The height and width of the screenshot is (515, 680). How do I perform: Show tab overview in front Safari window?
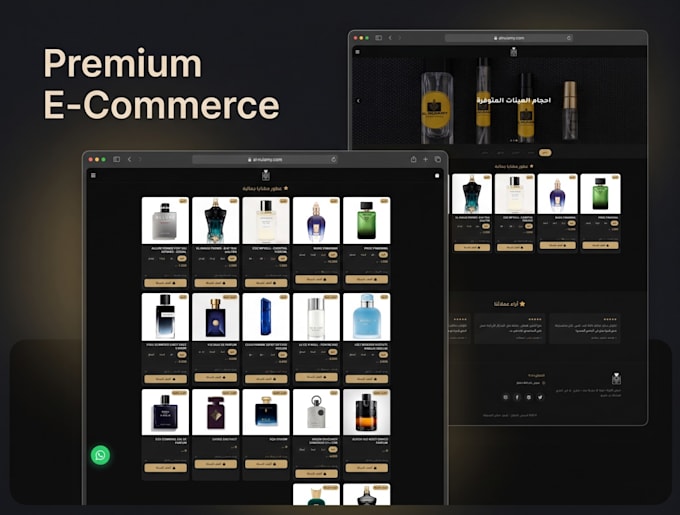point(438,160)
